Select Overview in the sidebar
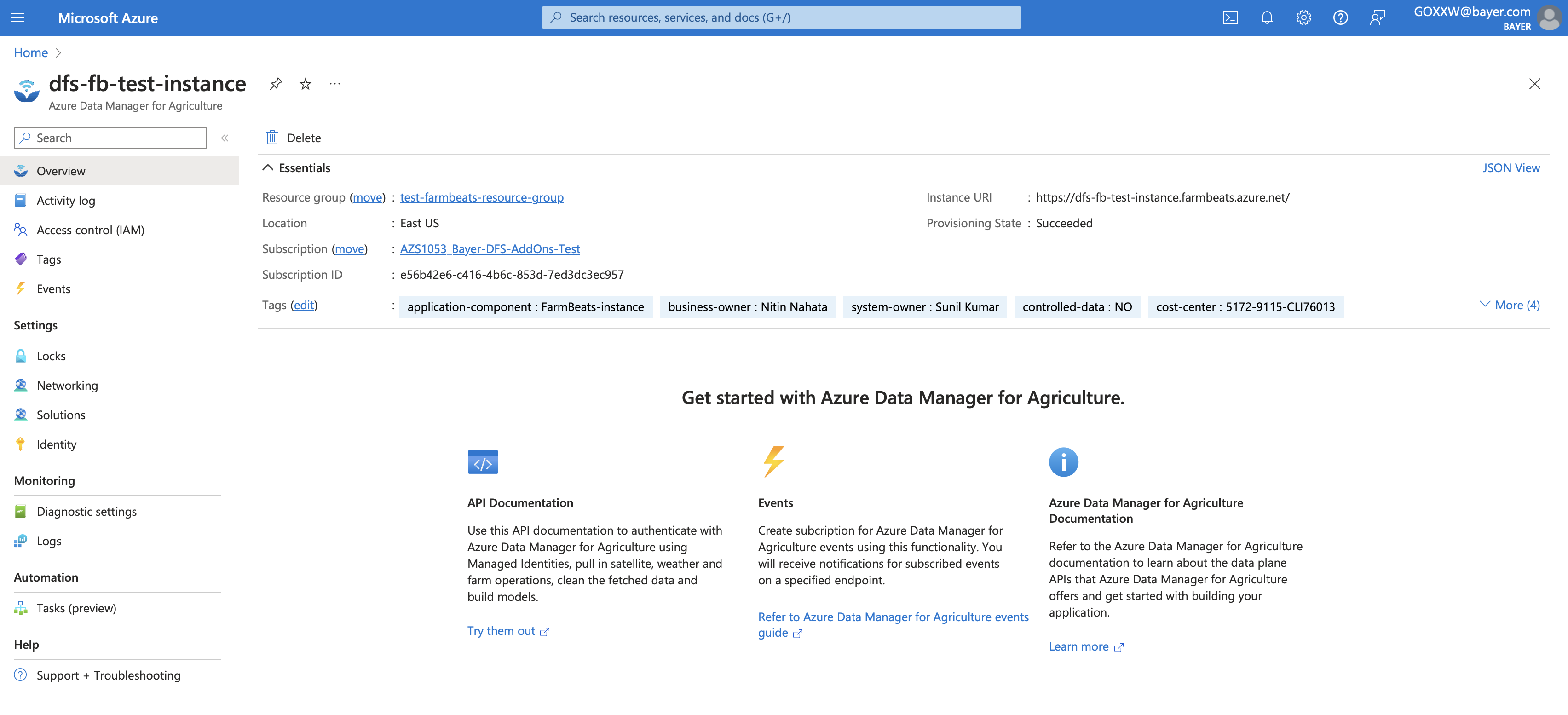Image resolution: width=1568 pixels, height=715 pixels. pos(119,170)
